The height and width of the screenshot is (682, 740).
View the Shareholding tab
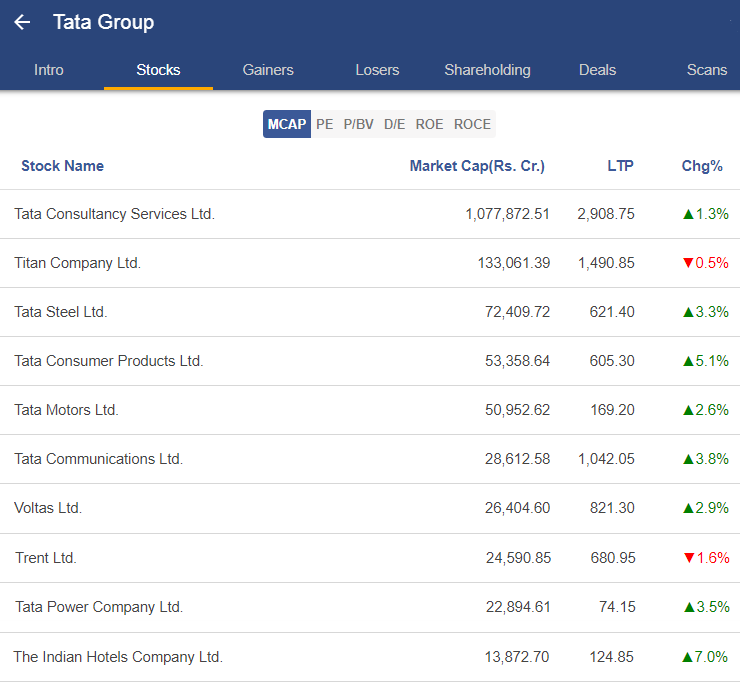(x=487, y=70)
